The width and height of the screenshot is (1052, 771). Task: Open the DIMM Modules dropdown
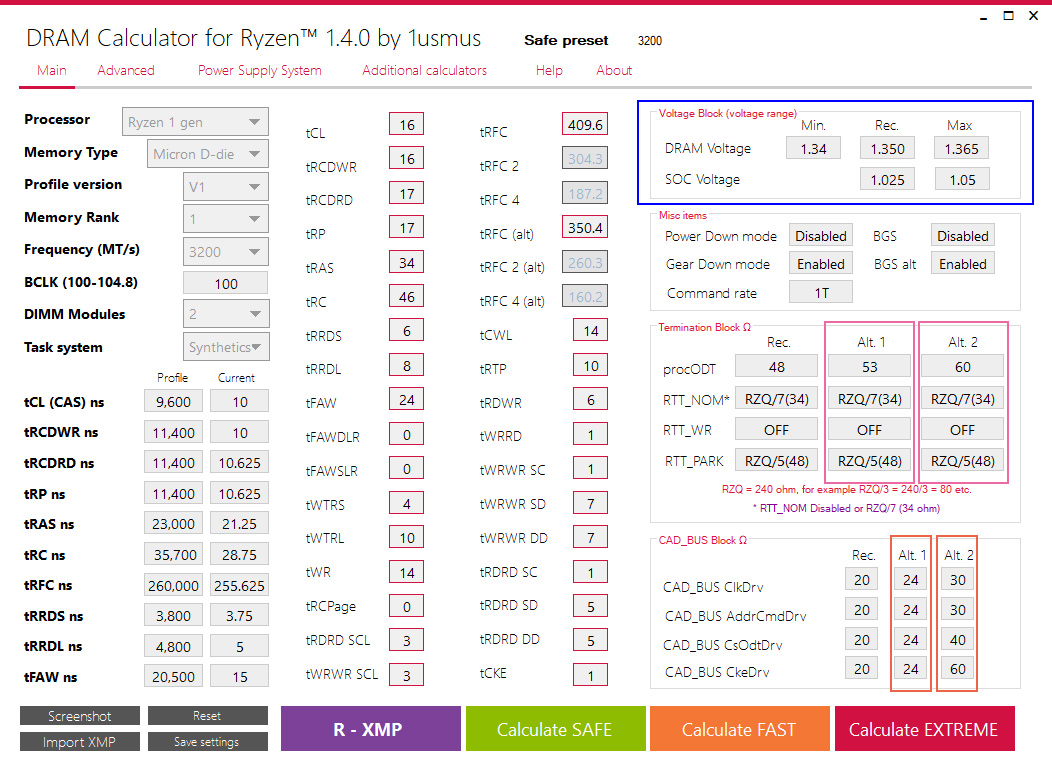[225, 313]
